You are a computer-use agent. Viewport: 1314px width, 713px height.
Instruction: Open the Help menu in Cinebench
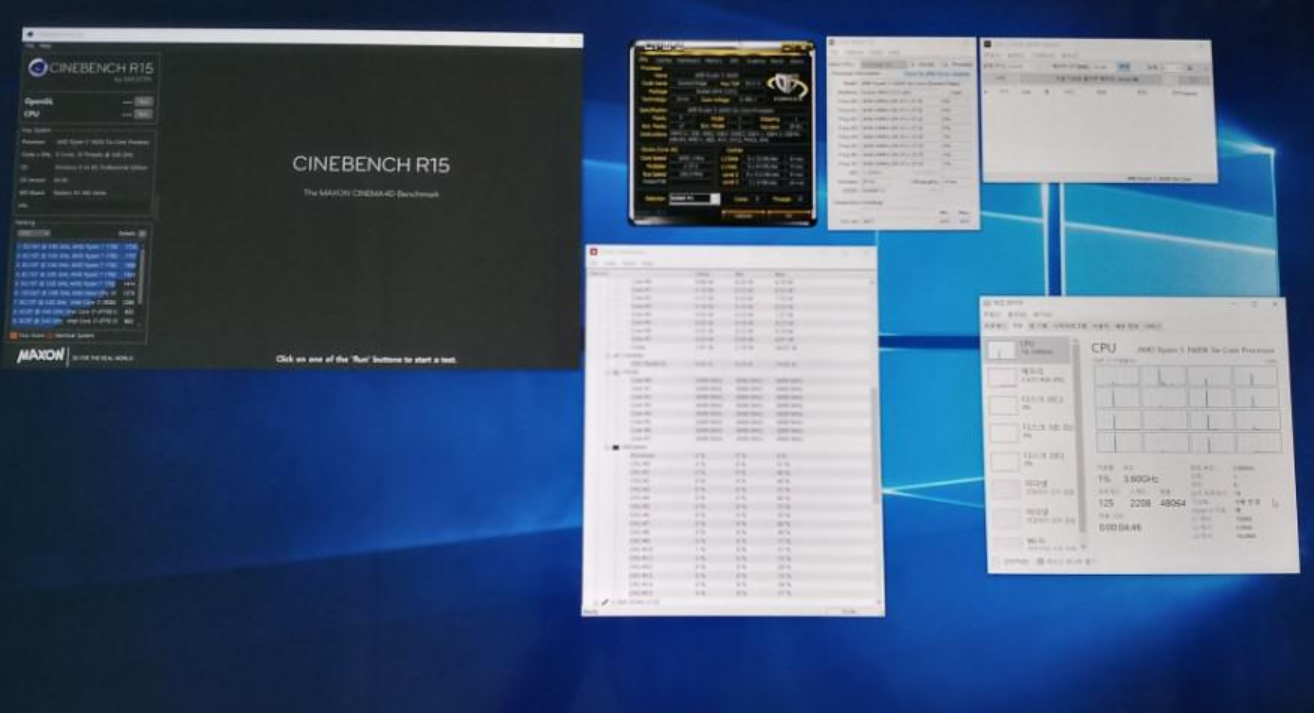coord(45,46)
